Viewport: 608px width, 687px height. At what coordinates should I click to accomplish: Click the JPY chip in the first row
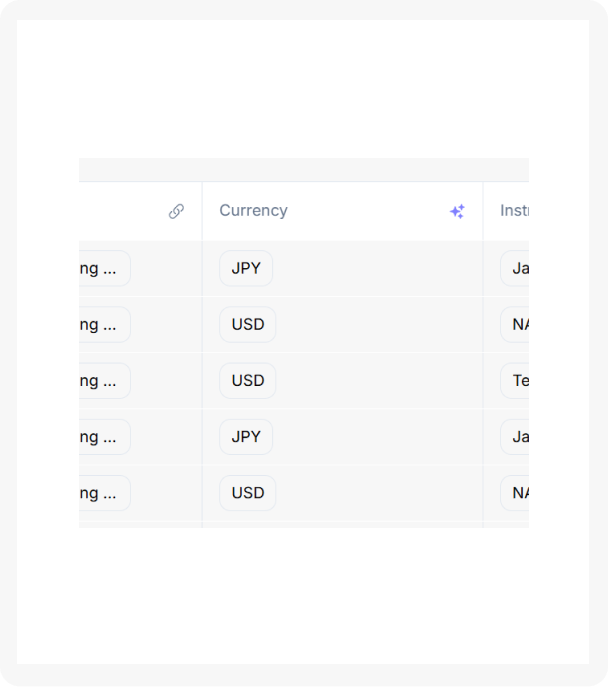(246, 268)
